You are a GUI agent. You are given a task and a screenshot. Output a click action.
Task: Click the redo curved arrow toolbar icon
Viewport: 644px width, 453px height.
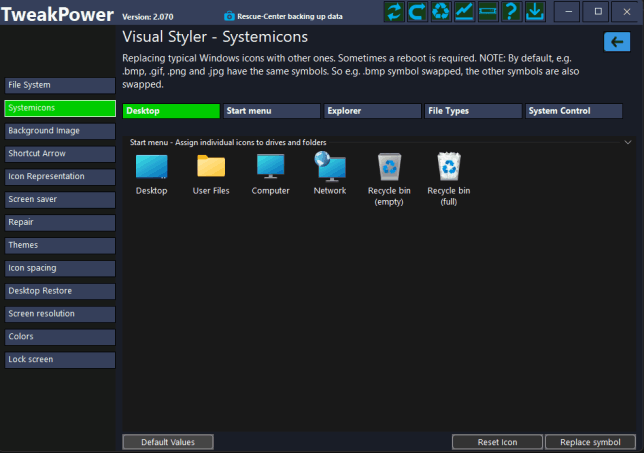[417, 11]
